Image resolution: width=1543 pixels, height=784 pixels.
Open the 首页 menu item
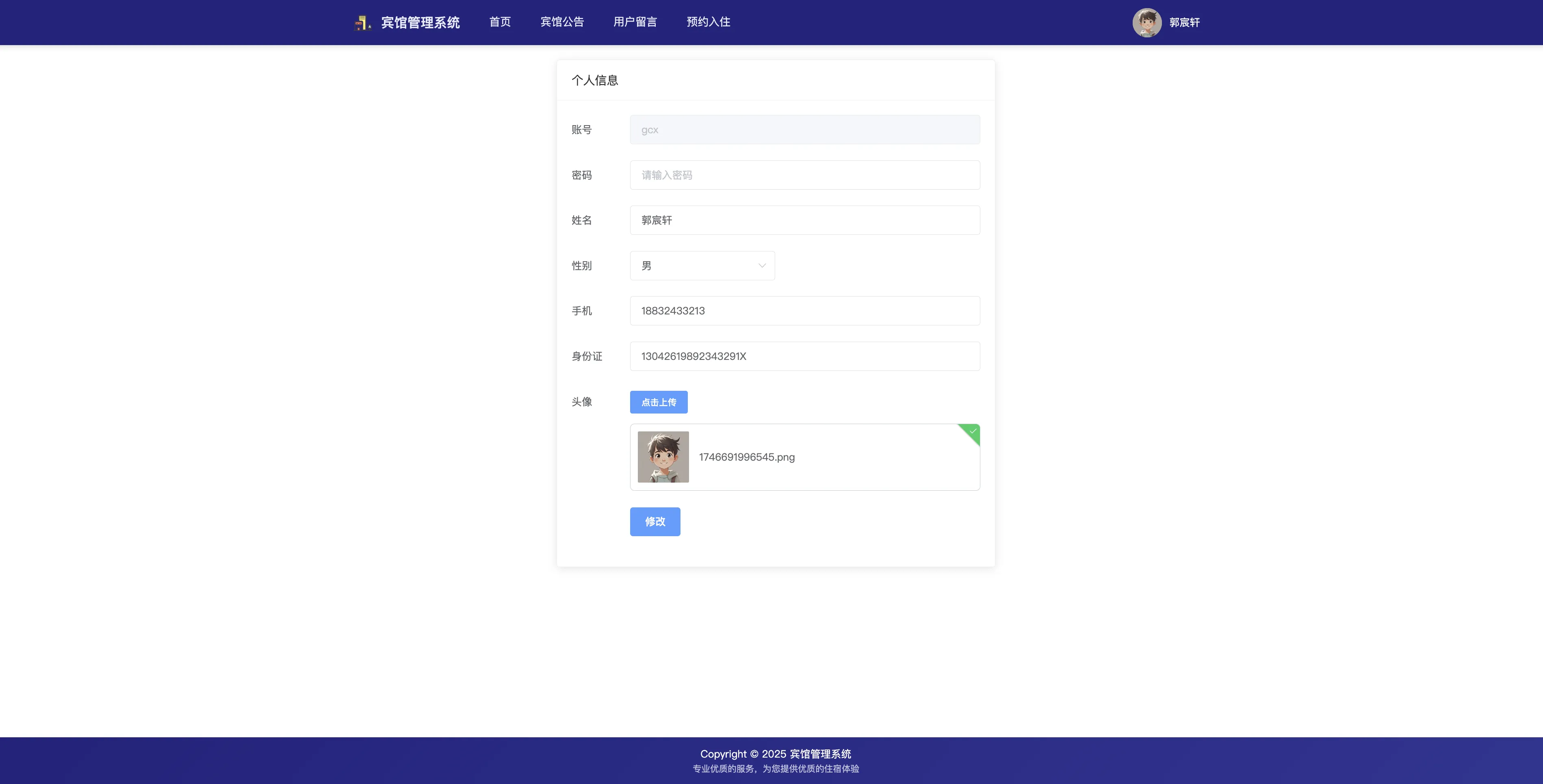pos(500,22)
